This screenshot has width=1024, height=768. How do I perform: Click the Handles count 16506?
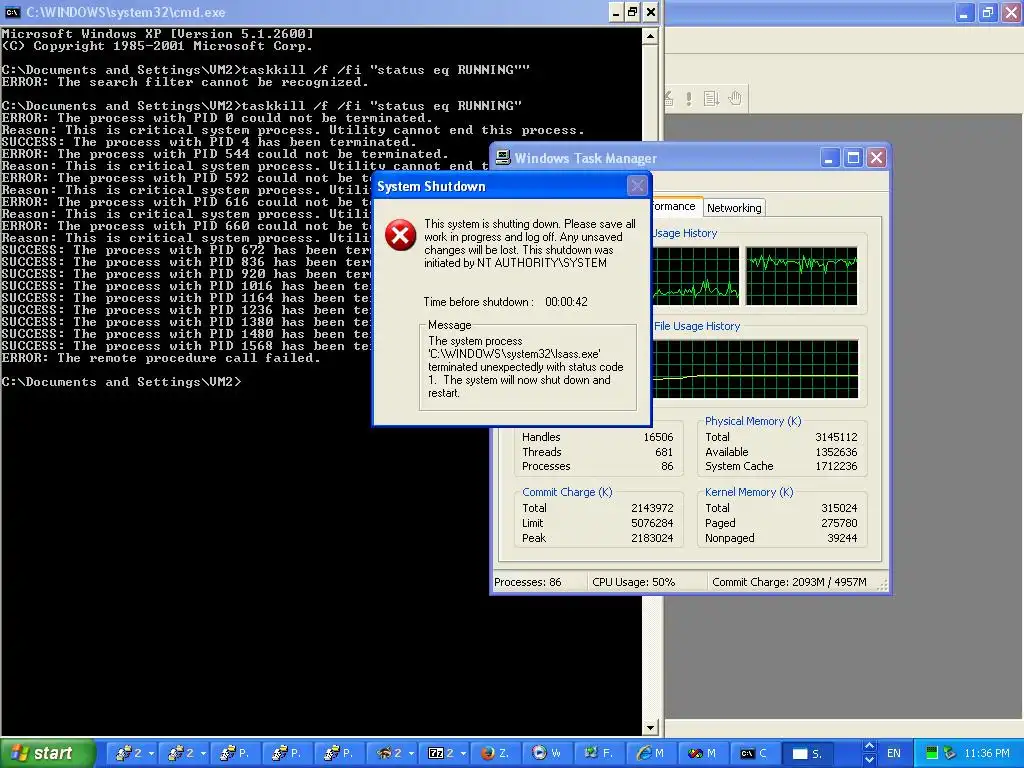[x=658, y=437]
